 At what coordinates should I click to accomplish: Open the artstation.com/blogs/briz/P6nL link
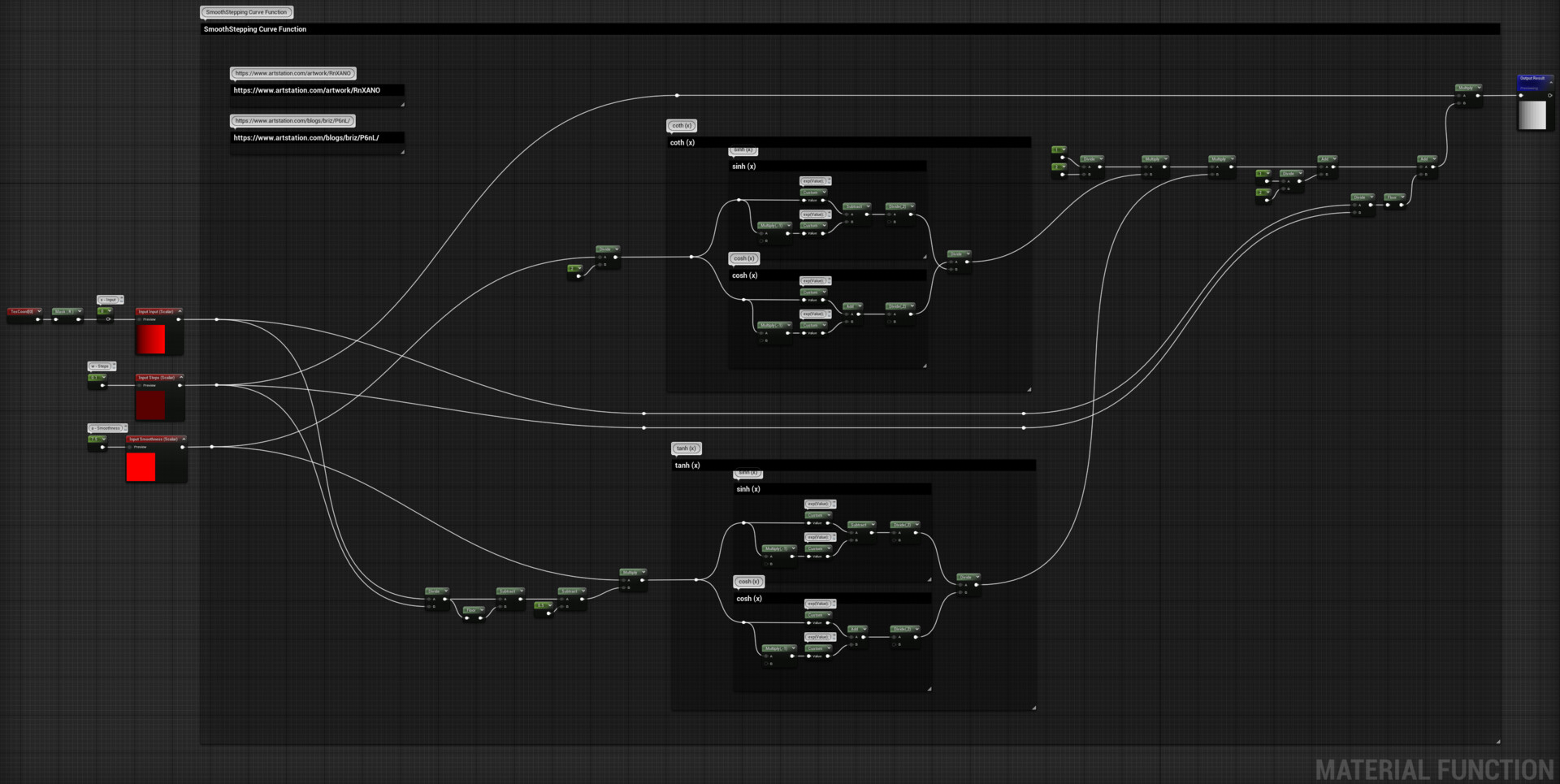tap(292, 120)
